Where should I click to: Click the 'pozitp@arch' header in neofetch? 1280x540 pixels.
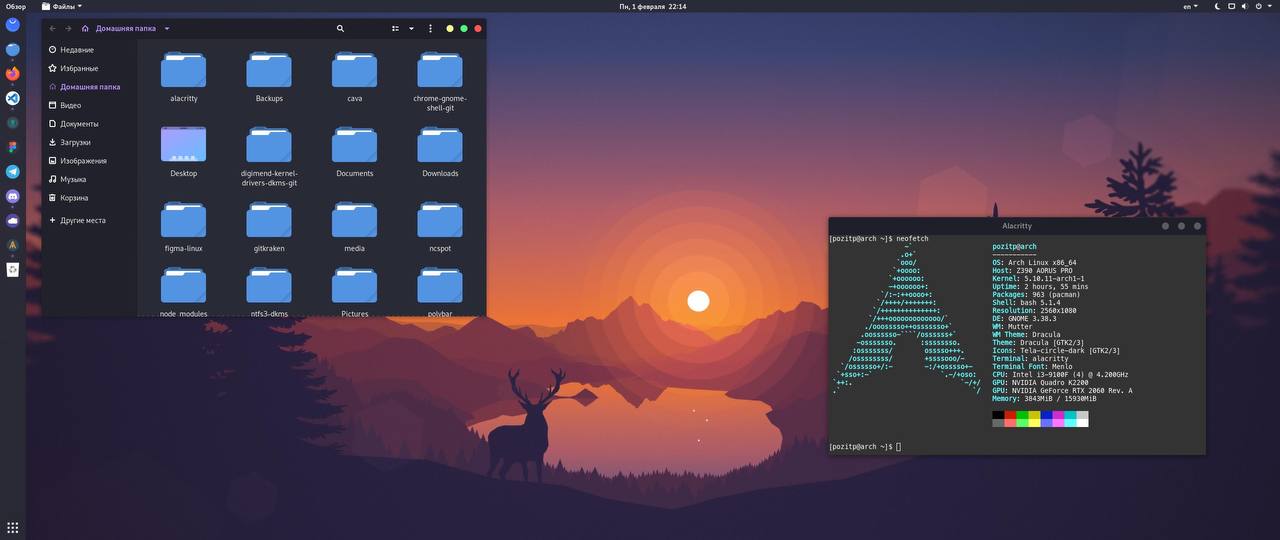click(x=1014, y=247)
